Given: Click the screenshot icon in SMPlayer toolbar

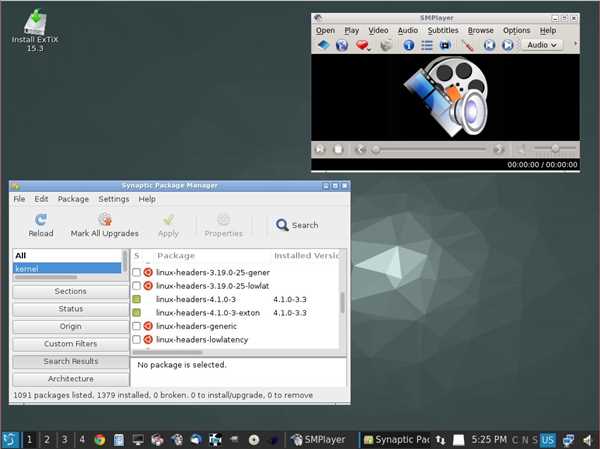Looking at the screenshot, I should [x=386, y=45].
